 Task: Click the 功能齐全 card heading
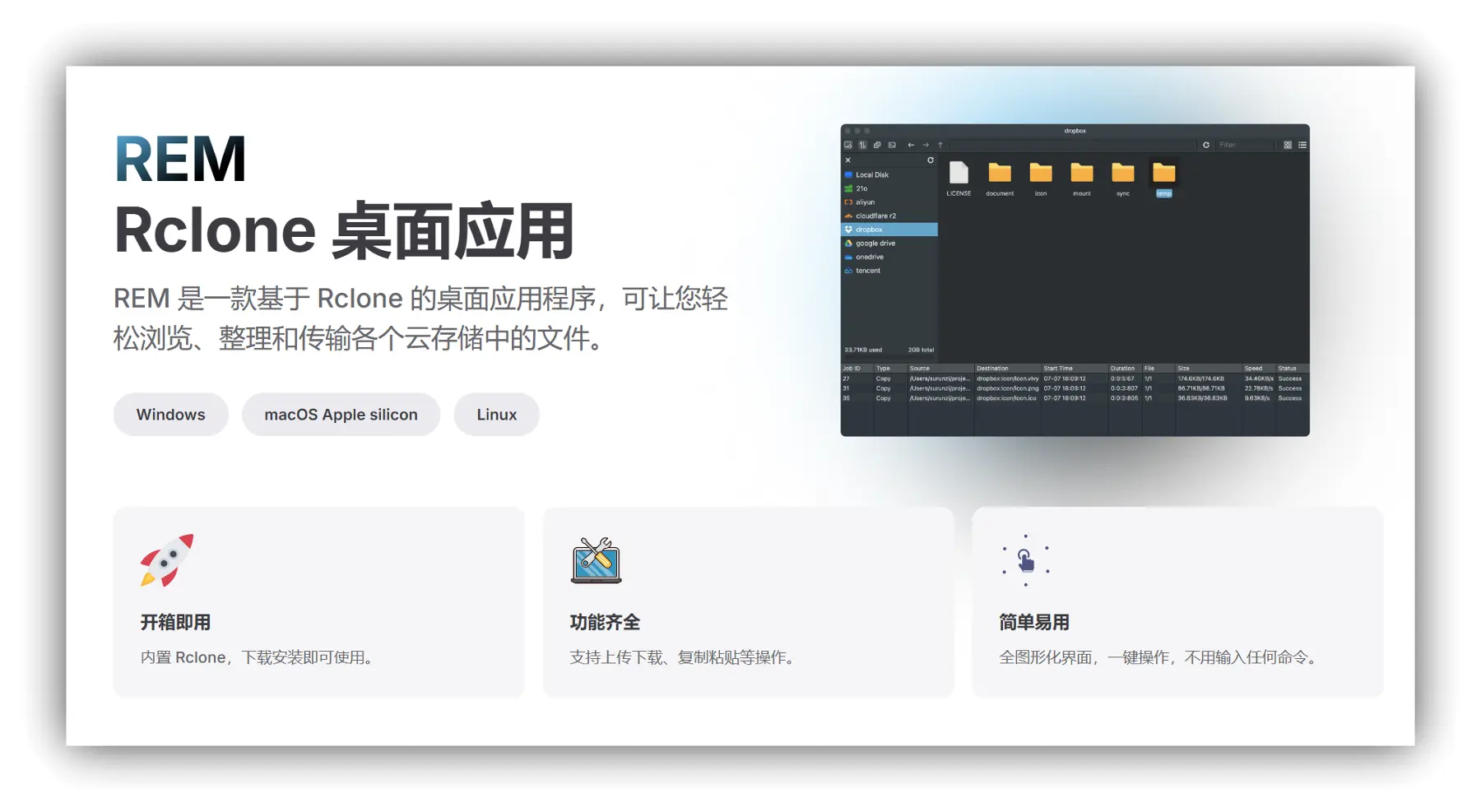pyautogui.click(x=605, y=623)
